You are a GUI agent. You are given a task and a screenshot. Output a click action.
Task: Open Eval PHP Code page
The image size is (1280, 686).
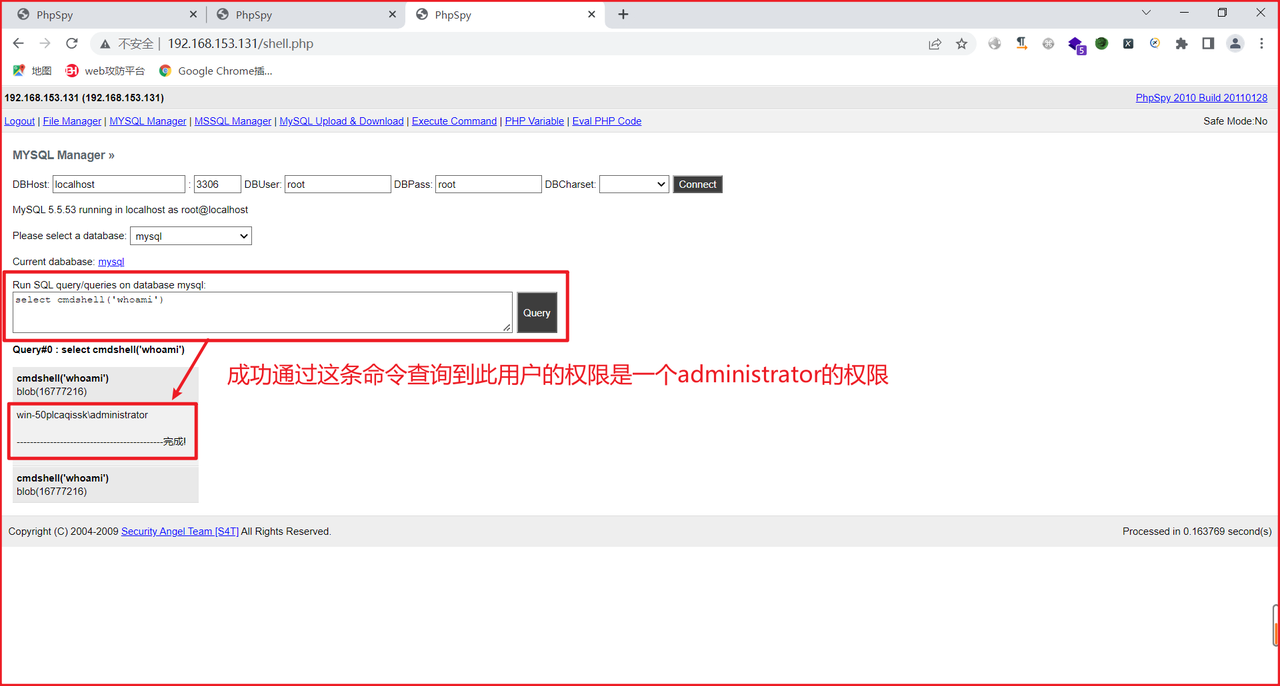[607, 121]
